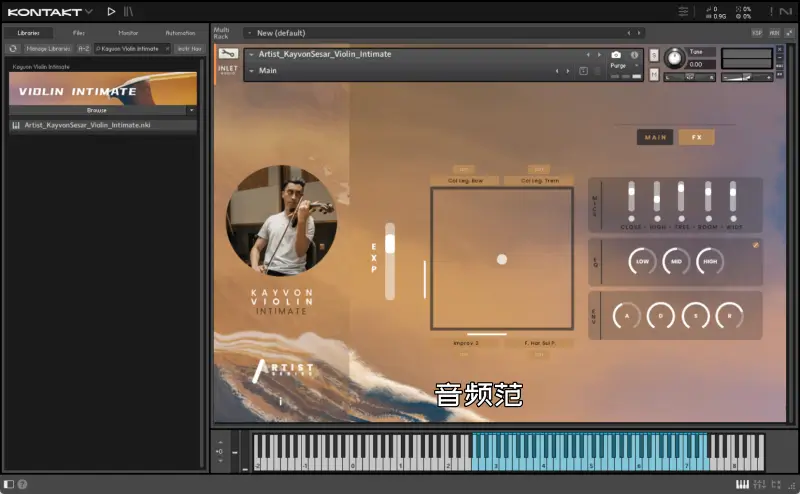Click the instrument volume slider

pyautogui.click(x=746, y=77)
